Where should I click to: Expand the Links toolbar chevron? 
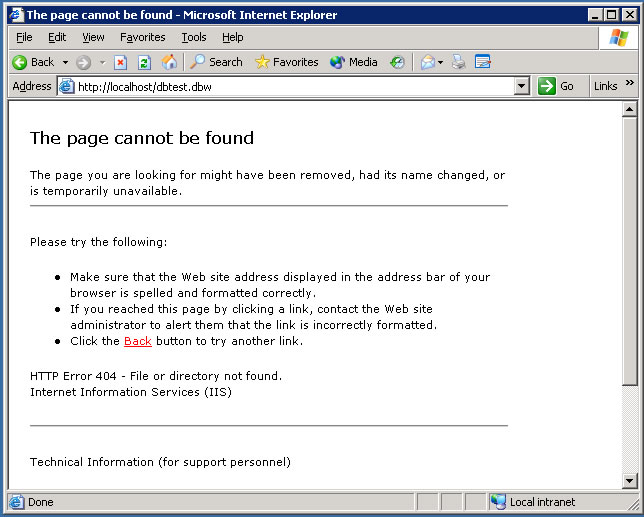630,84
